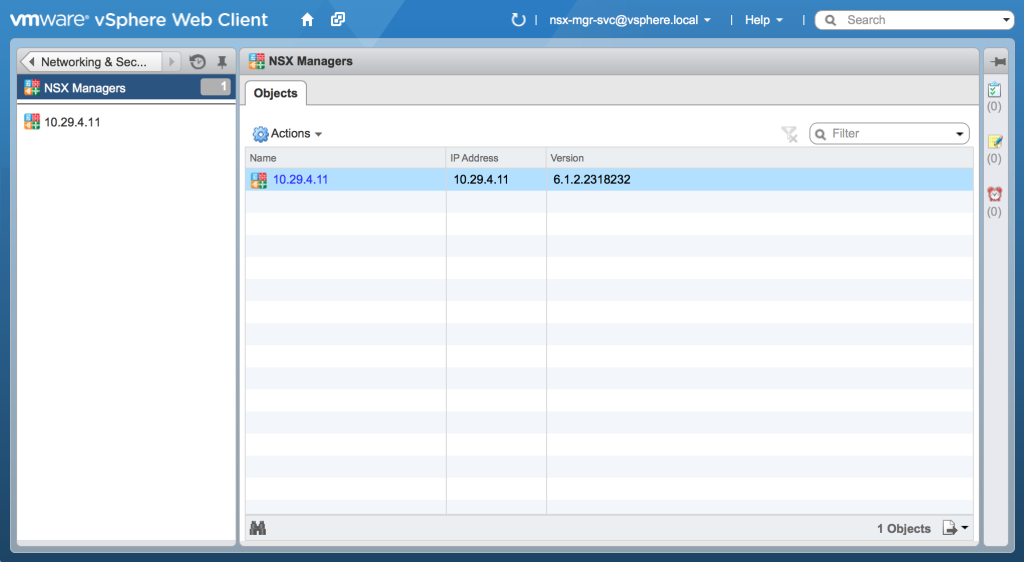Open the Recent Tasks clipboard icon
1024x562 pixels.
pos(994,89)
